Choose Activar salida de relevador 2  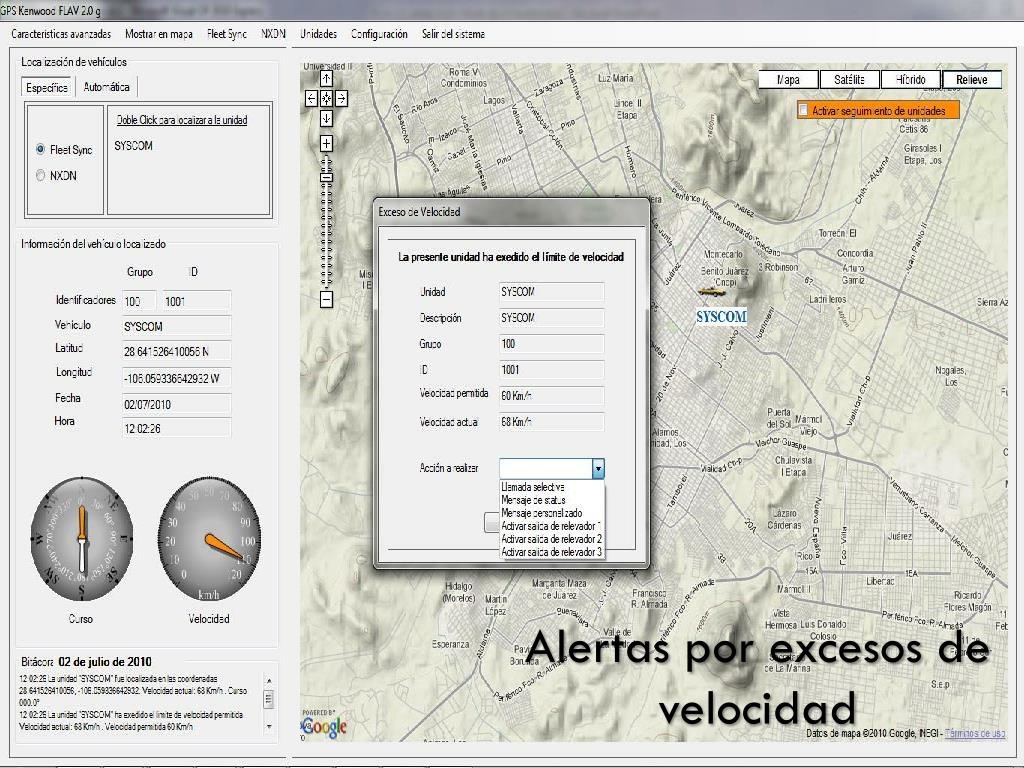click(552, 539)
